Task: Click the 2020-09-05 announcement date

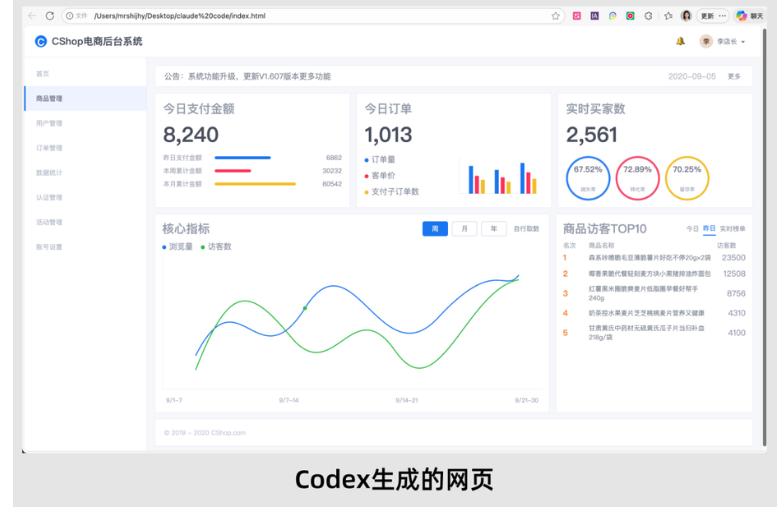Action: tap(692, 76)
